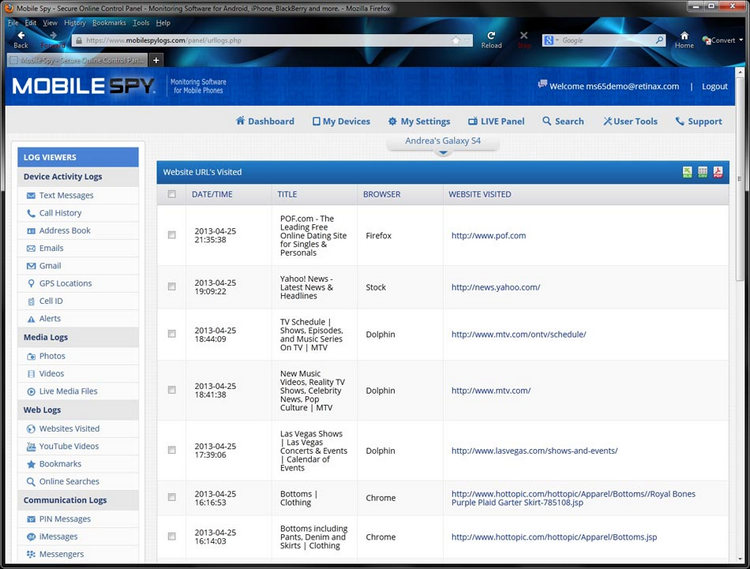Open the Tools menu
This screenshot has height=569, width=750.
pos(141,22)
